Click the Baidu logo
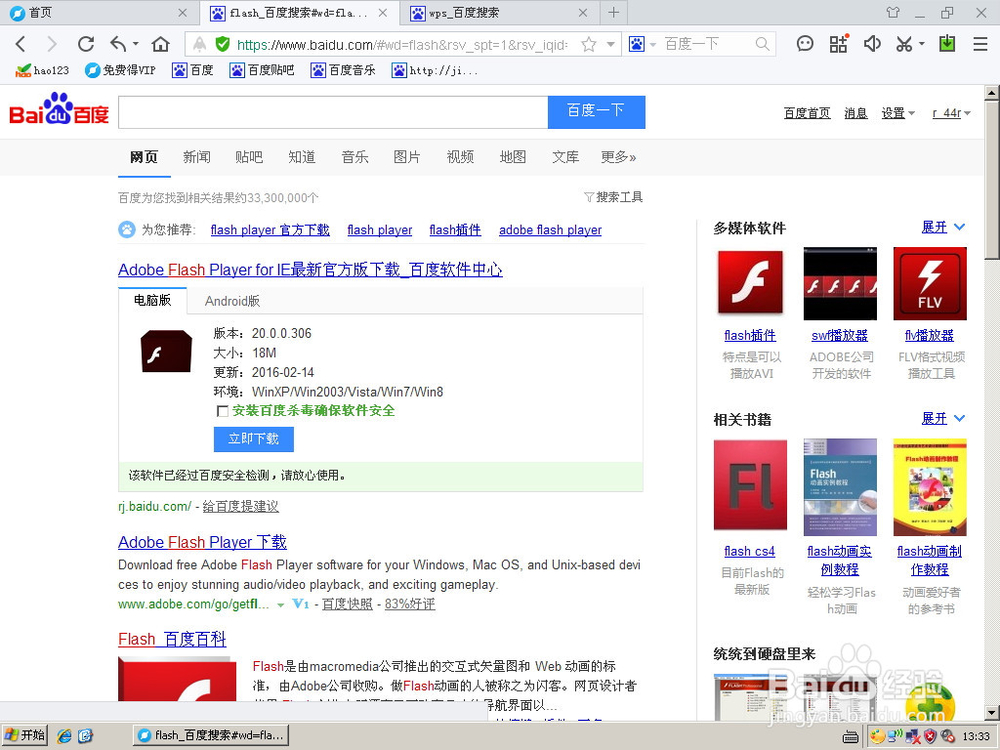 [59, 109]
